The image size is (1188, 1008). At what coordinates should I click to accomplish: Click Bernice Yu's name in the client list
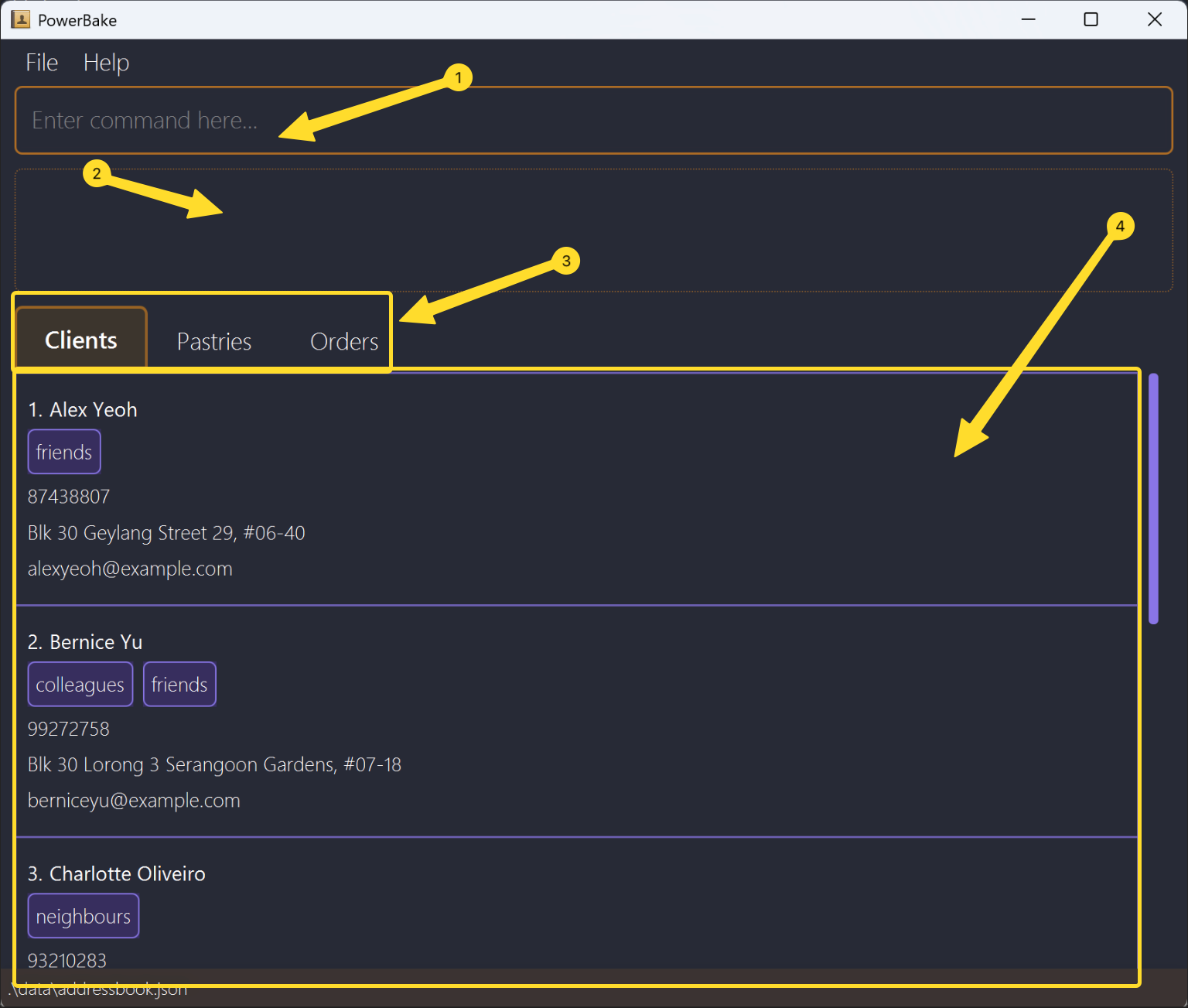coord(85,641)
